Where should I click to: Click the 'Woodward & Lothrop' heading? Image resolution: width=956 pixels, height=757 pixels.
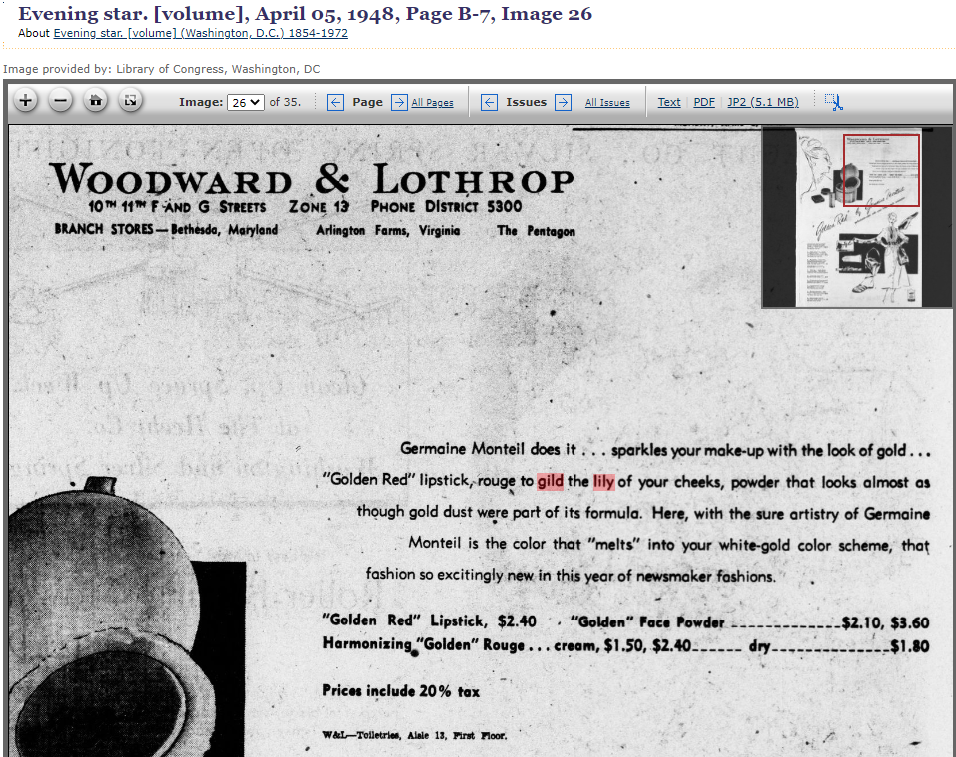[312, 180]
